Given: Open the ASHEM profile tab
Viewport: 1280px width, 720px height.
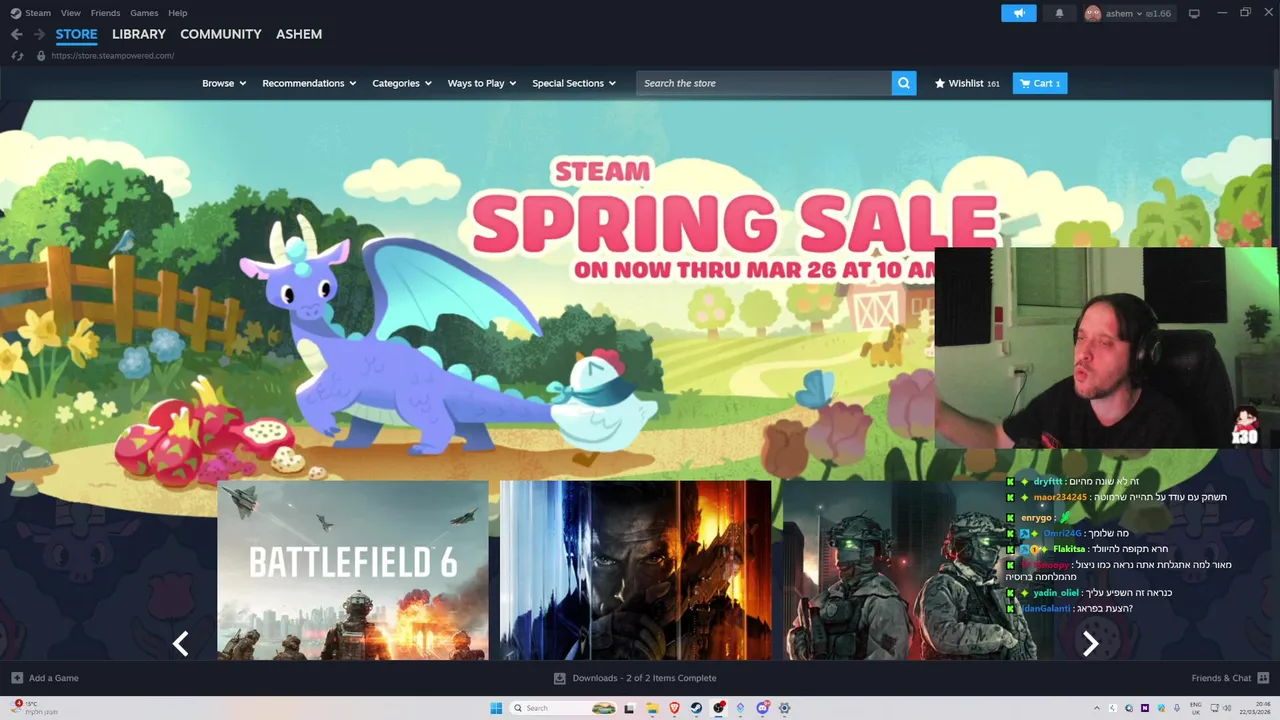Looking at the screenshot, I should coord(299,34).
